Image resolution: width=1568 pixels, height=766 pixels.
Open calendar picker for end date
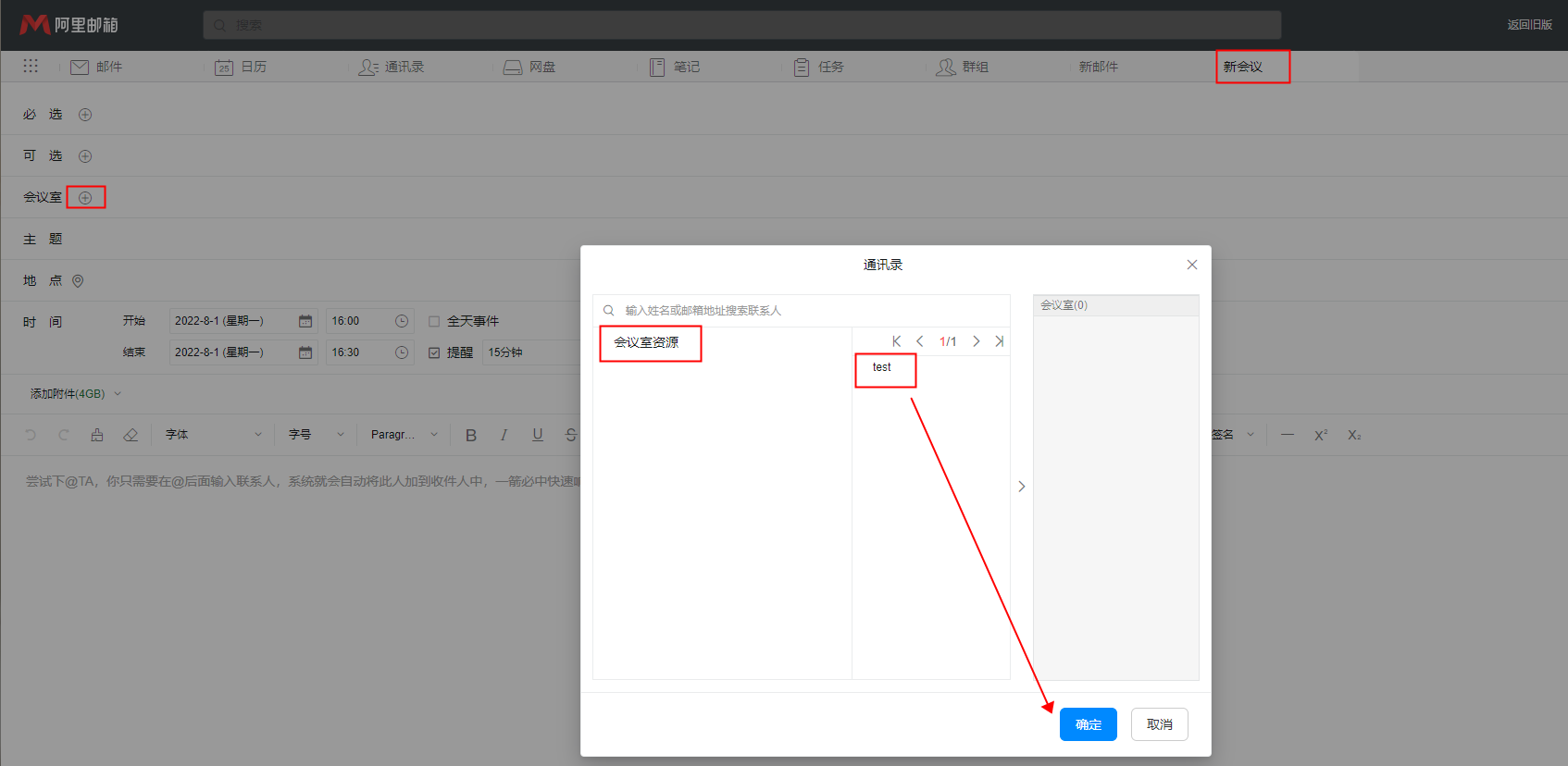point(305,352)
